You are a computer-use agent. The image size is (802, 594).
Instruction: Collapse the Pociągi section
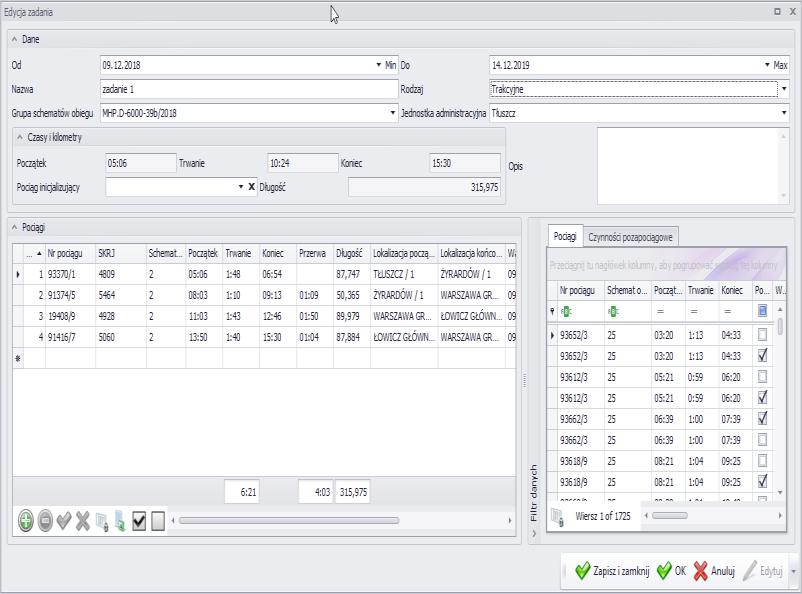click(14, 227)
